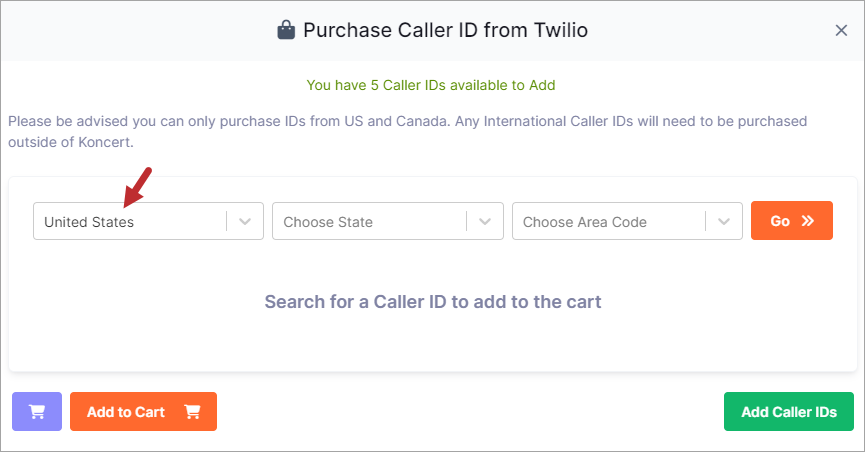Open the purple cart icon button

click(37, 412)
